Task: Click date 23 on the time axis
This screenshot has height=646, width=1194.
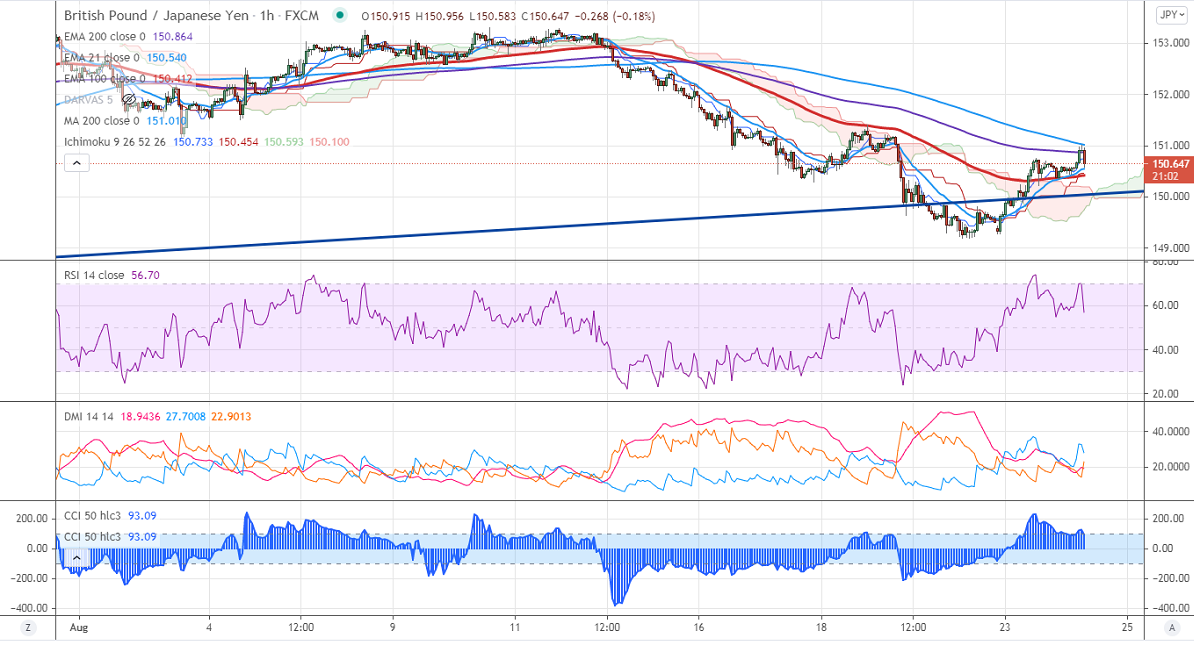Action: tap(1005, 628)
